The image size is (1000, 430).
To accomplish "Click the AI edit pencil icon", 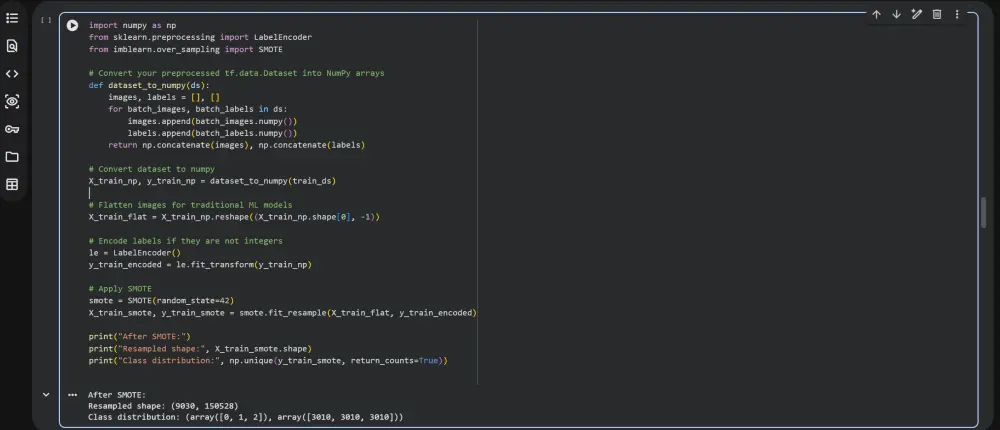I will click(916, 14).
